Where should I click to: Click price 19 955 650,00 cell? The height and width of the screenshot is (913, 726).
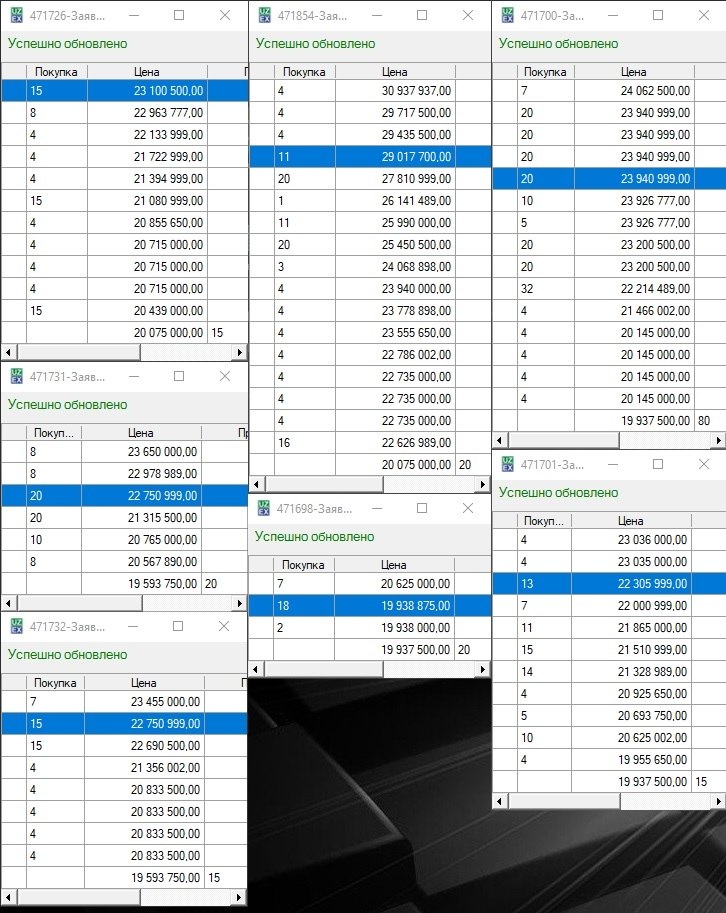point(631,760)
